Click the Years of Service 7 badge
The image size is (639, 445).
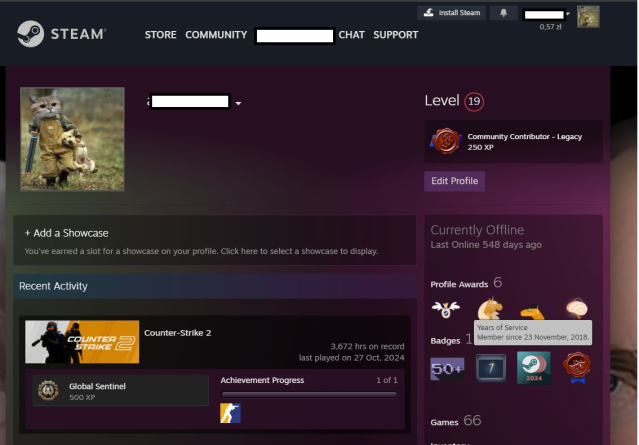[491, 368]
